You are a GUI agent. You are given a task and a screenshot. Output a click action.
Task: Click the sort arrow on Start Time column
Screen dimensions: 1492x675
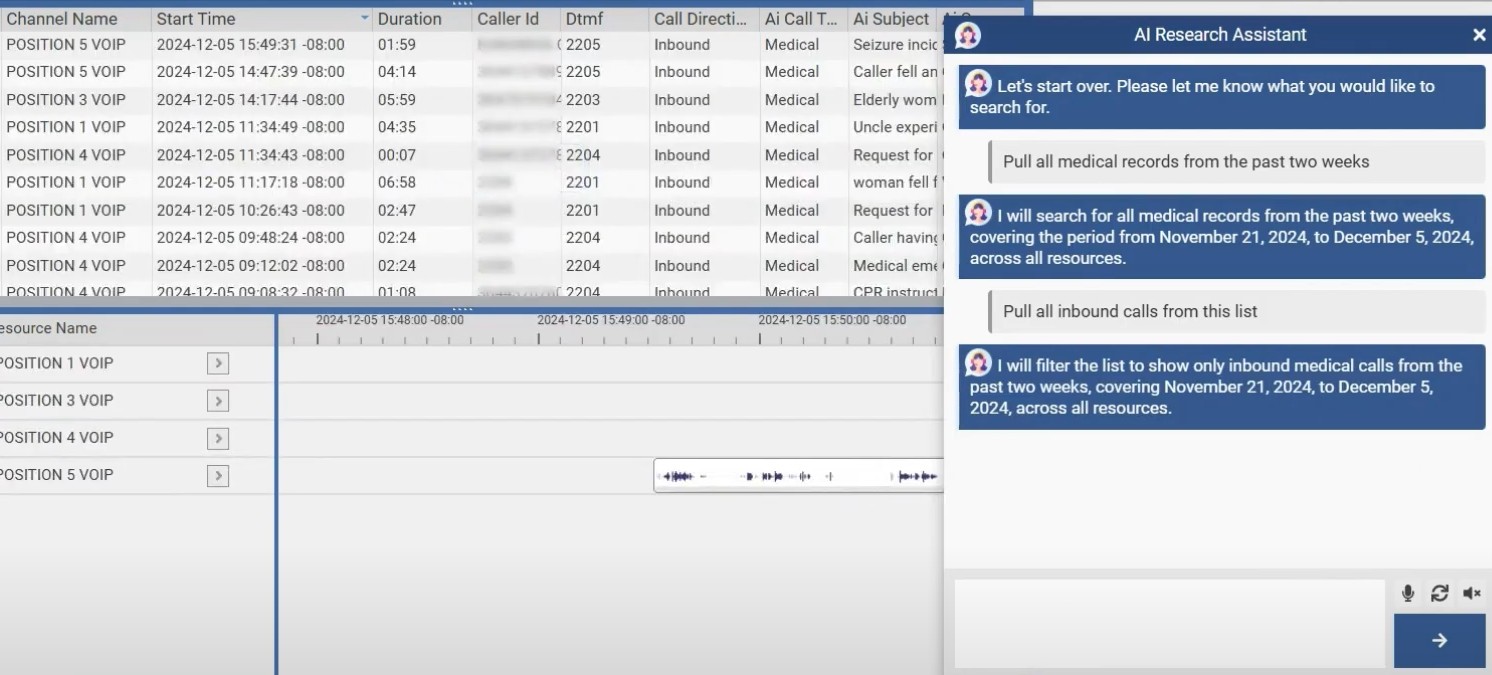(364, 18)
